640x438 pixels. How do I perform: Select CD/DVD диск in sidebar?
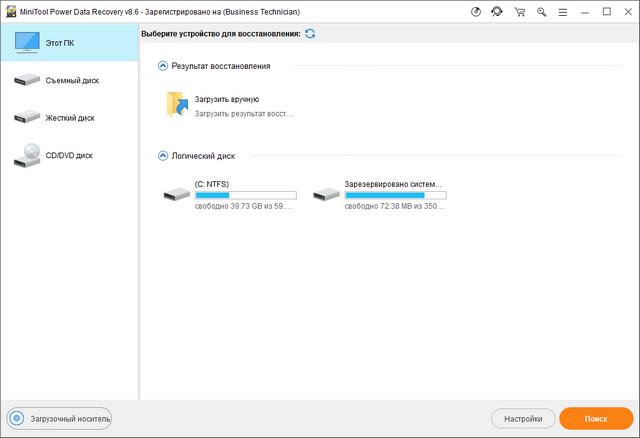pyautogui.click(x=70, y=155)
